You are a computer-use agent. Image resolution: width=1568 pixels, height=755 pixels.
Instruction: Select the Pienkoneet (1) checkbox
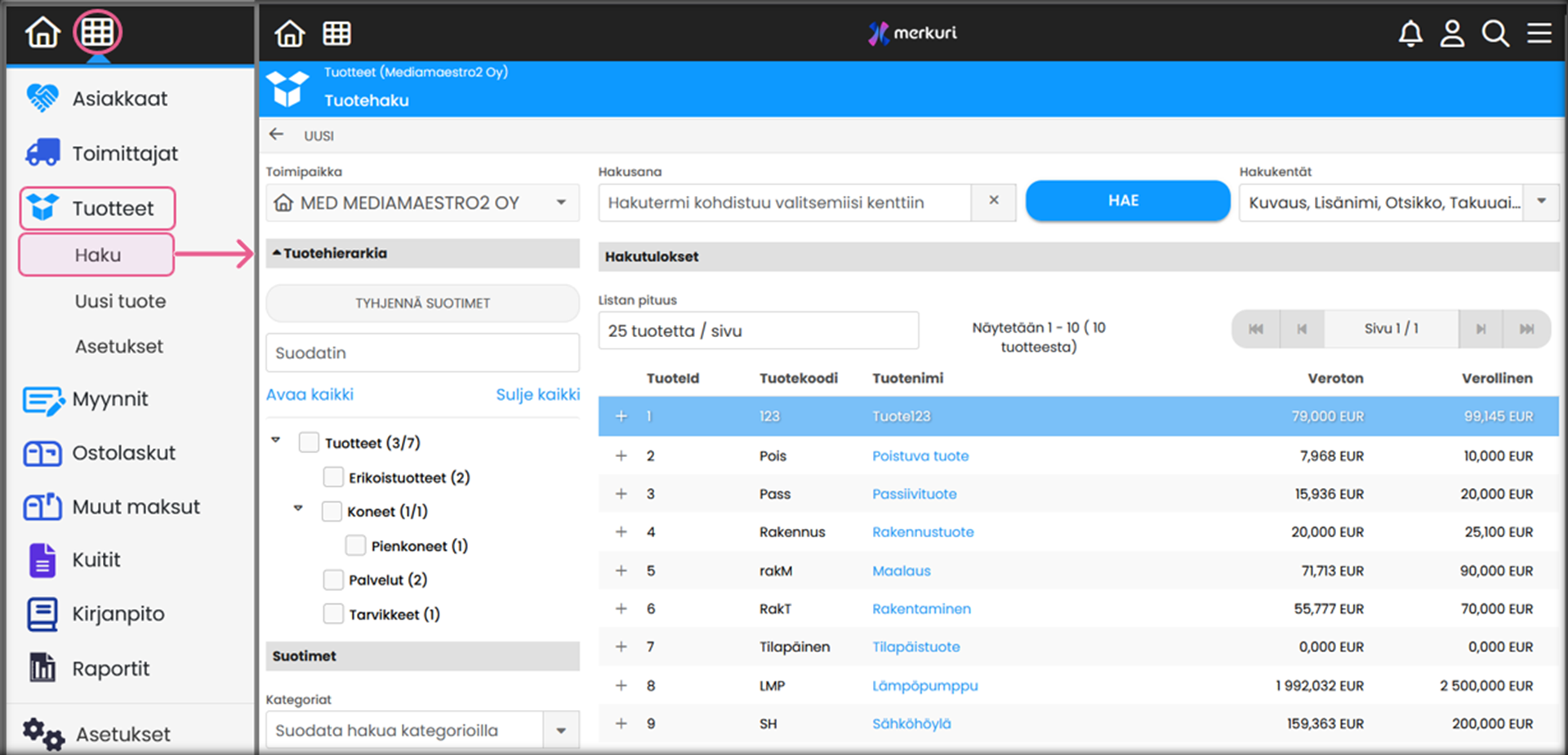[x=355, y=545]
